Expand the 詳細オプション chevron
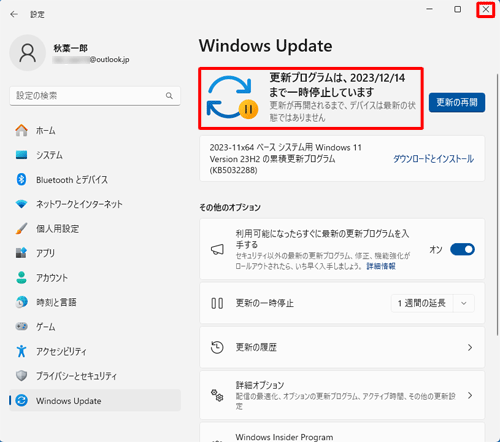Image resolution: width=500 pixels, height=442 pixels. (x=470, y=395)
